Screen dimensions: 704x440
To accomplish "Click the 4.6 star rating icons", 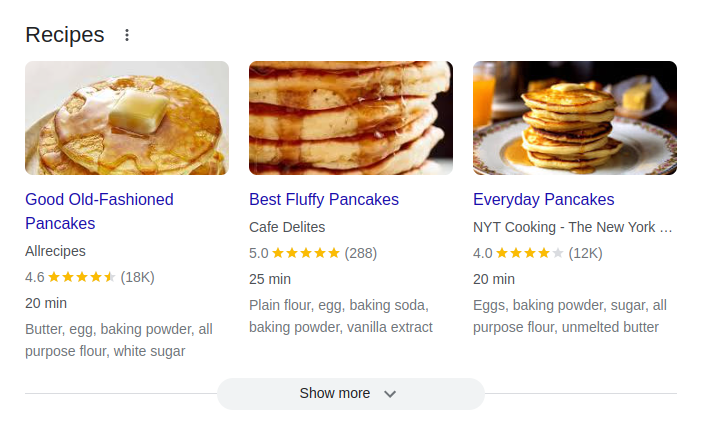I will (82, 277).
